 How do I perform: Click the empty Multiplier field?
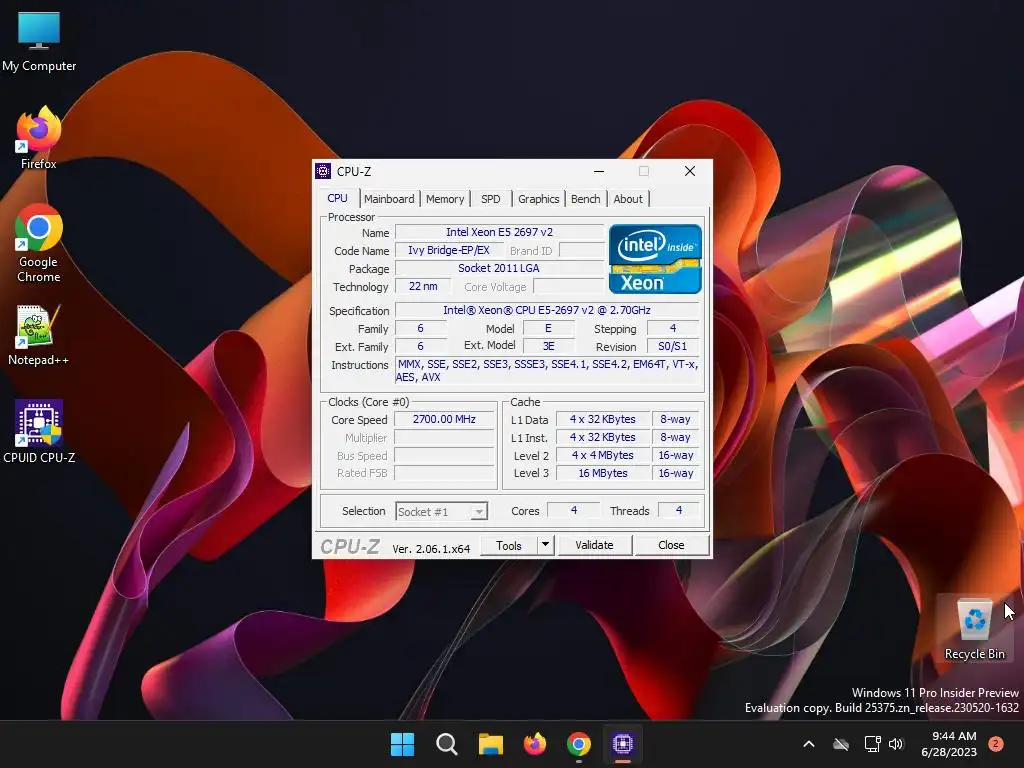444,438
